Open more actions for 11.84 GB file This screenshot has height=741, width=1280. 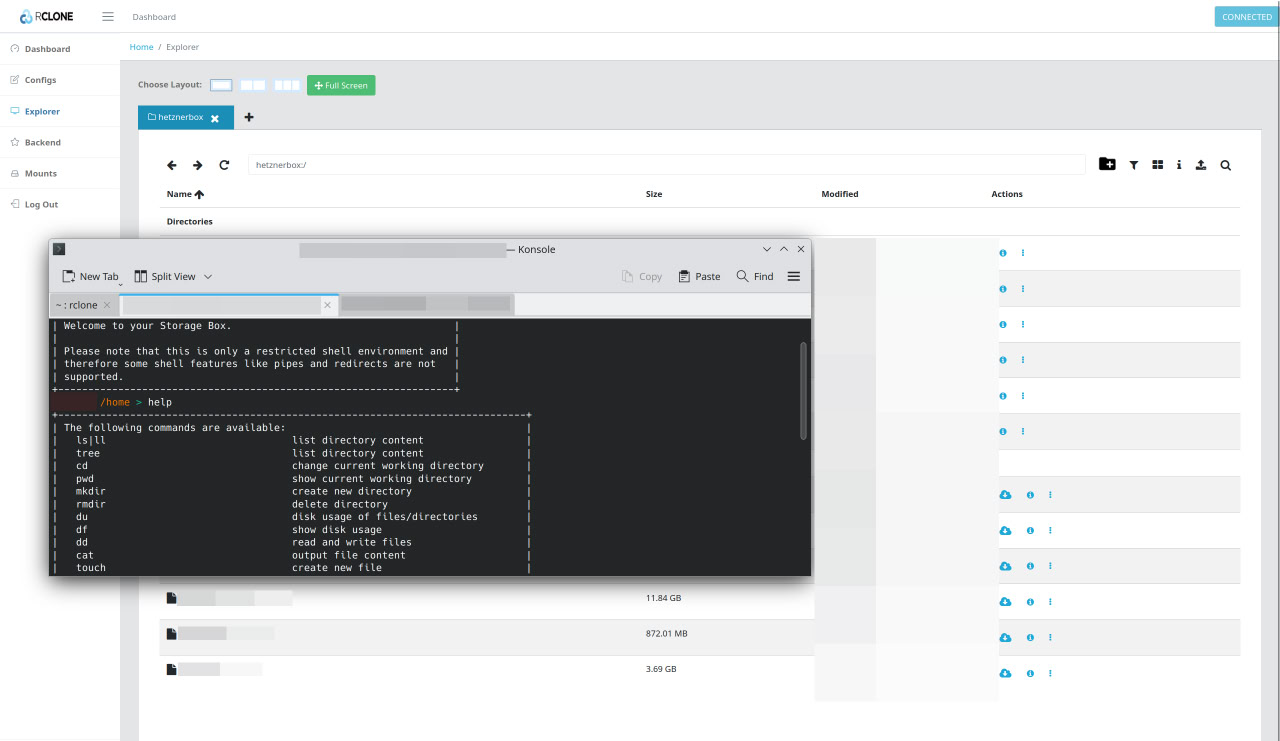coord(1050,602)
